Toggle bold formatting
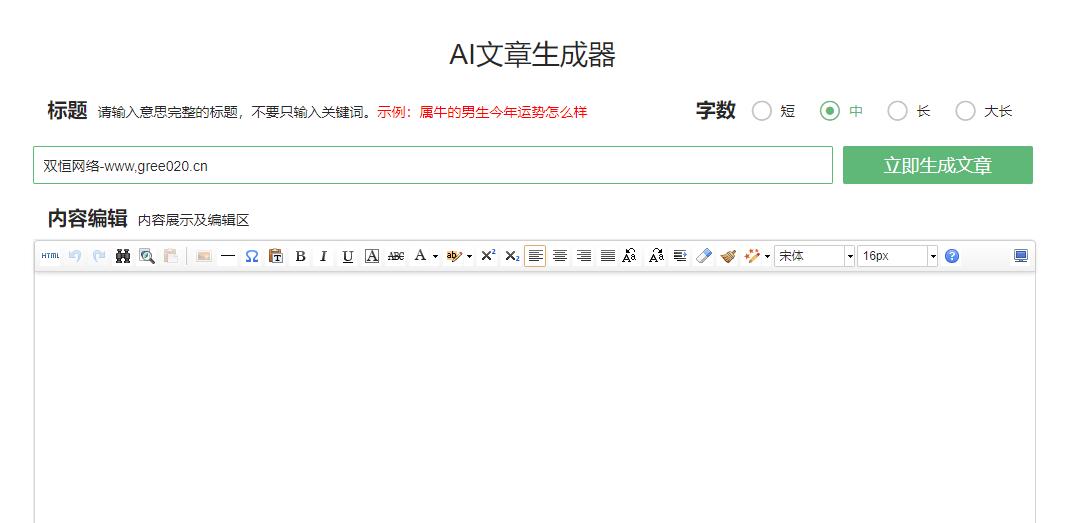 [x=300, y=256]
